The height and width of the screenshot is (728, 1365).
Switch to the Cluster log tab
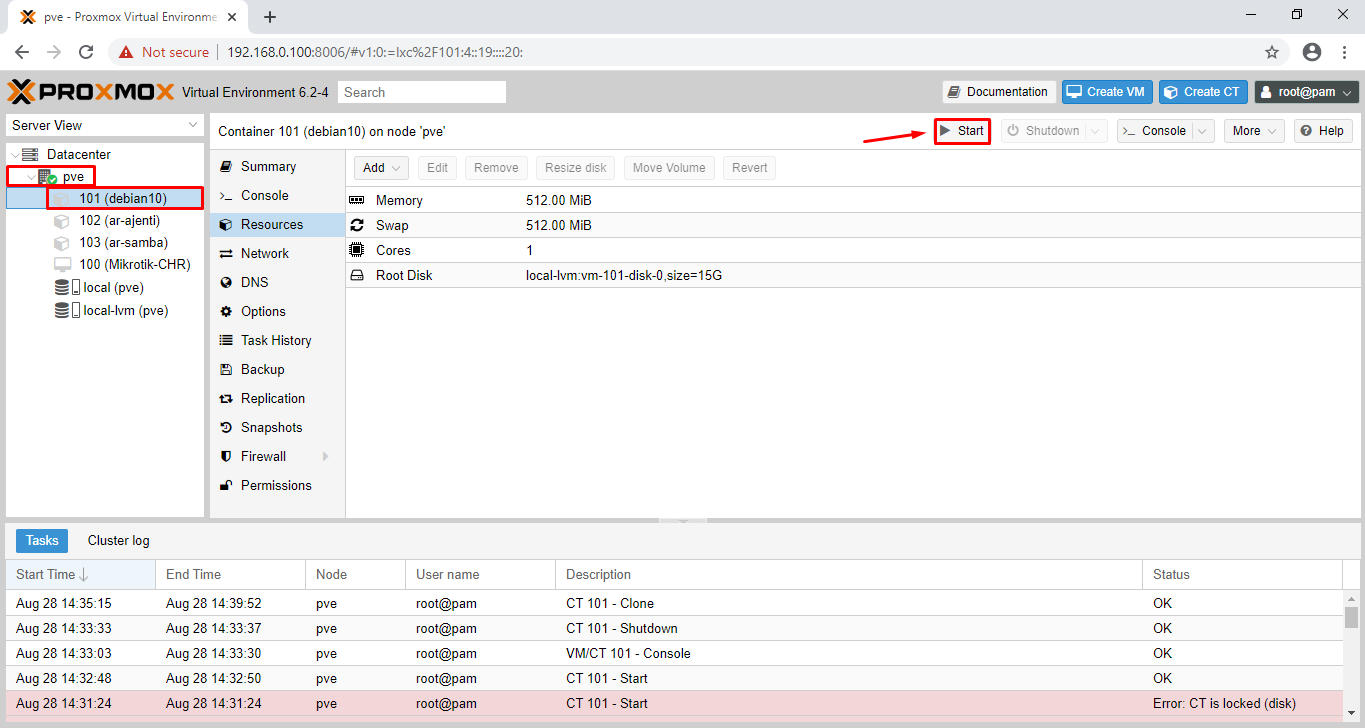(118, 541)
